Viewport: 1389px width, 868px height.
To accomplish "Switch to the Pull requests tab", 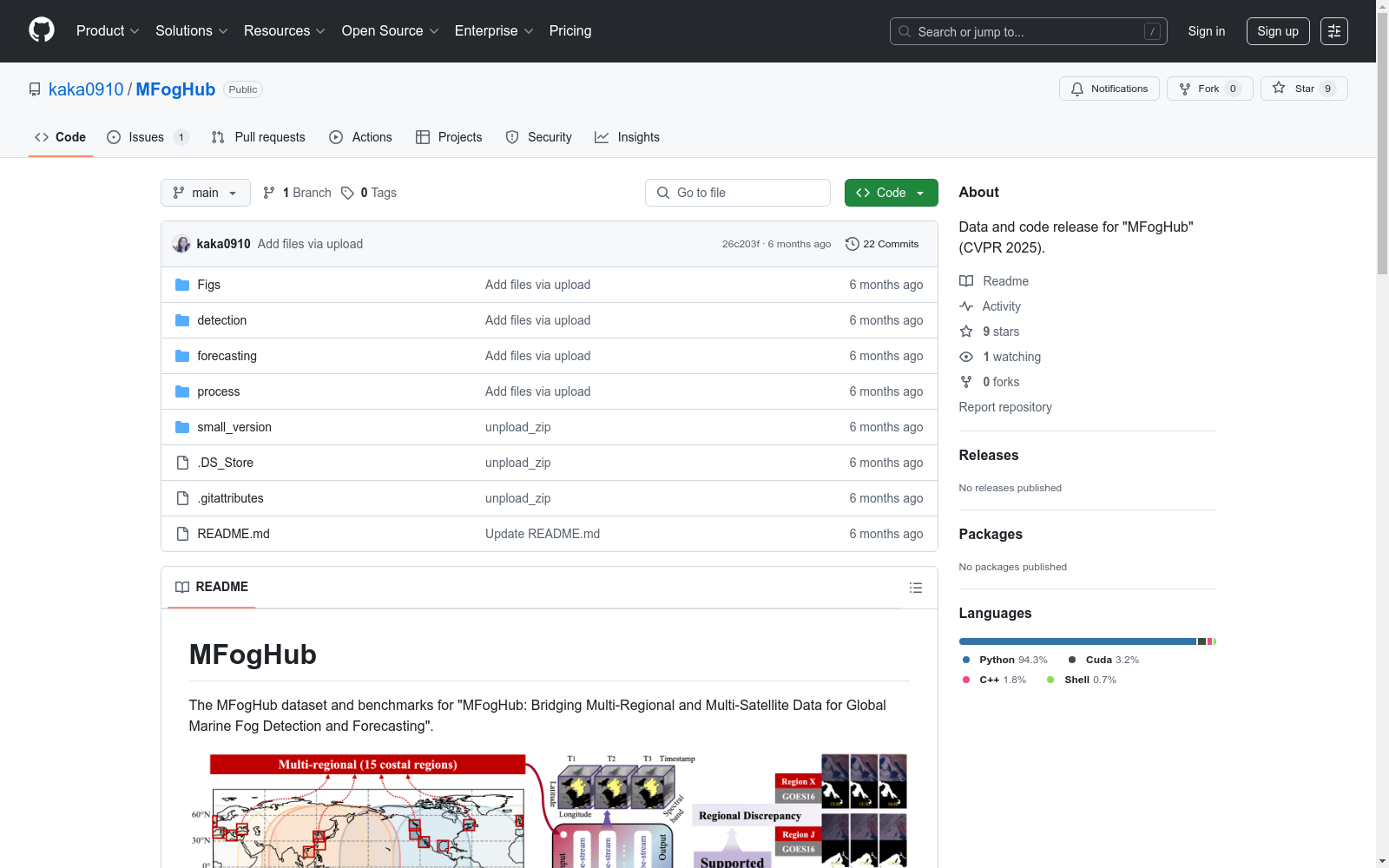I will click(x=259, y=137).
